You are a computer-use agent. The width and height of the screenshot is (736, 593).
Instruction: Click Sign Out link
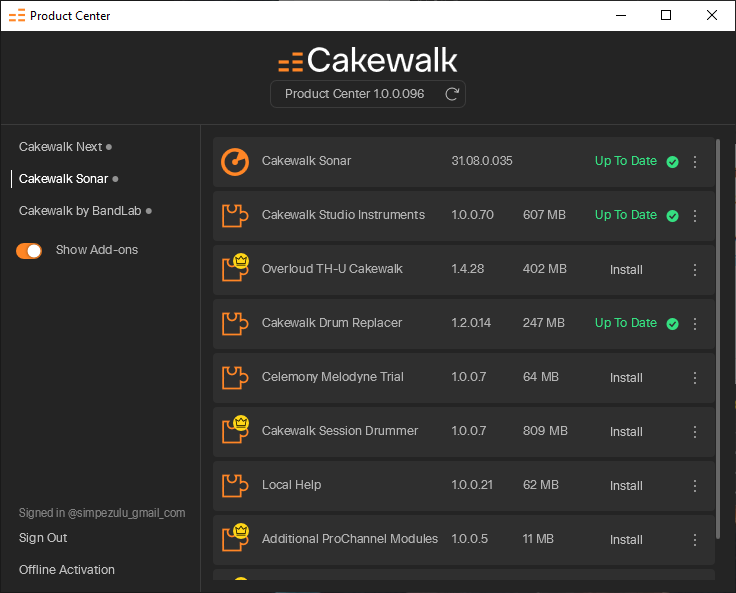pos(43,538)
